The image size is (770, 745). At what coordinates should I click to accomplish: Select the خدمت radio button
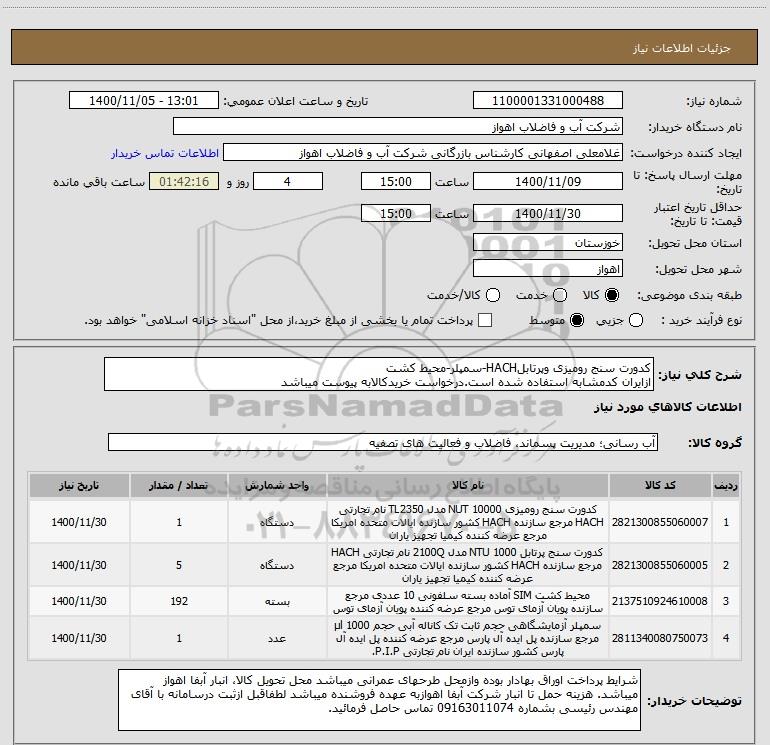560,295
